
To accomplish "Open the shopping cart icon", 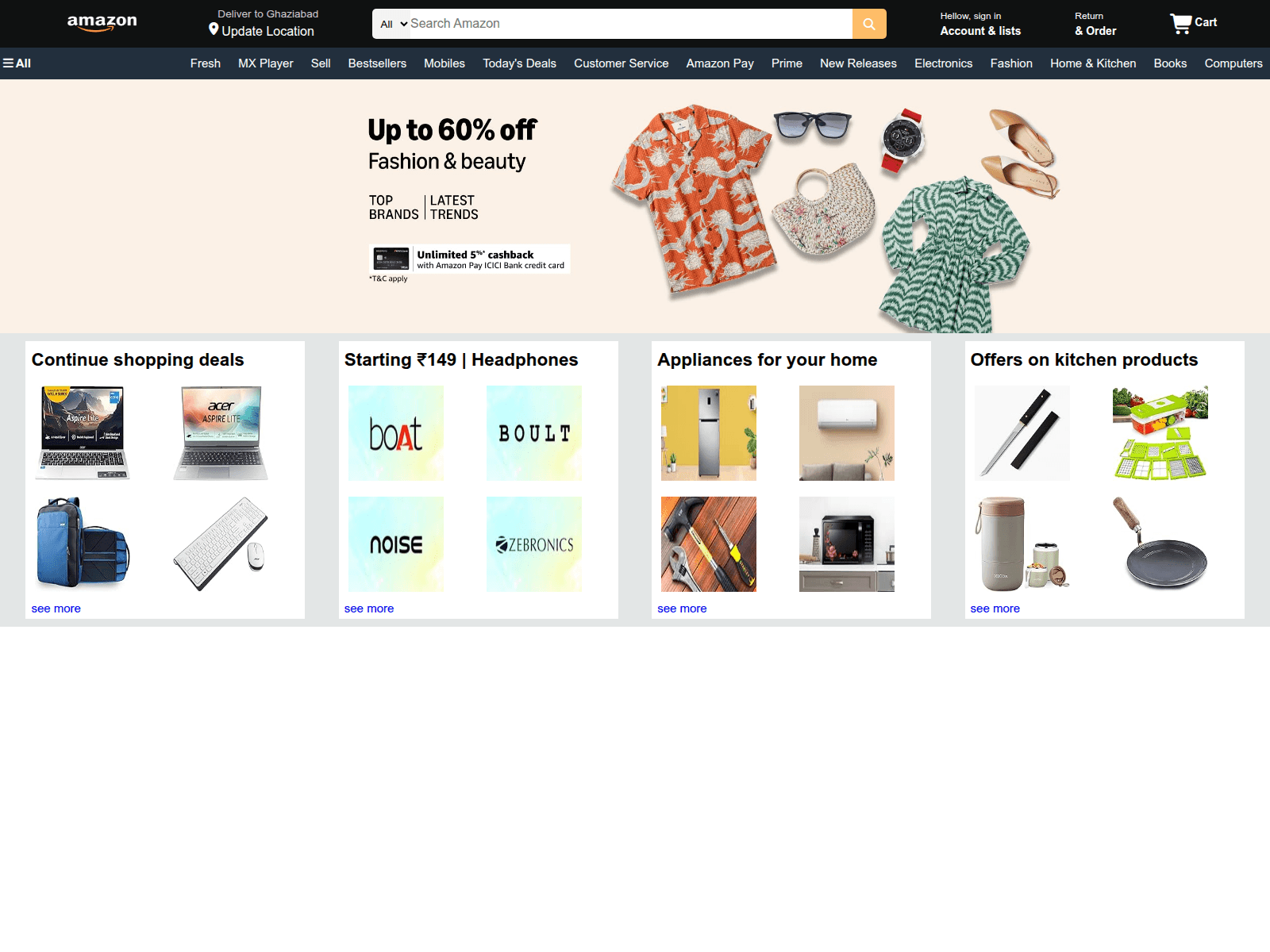I will (x=1180, y=24).
